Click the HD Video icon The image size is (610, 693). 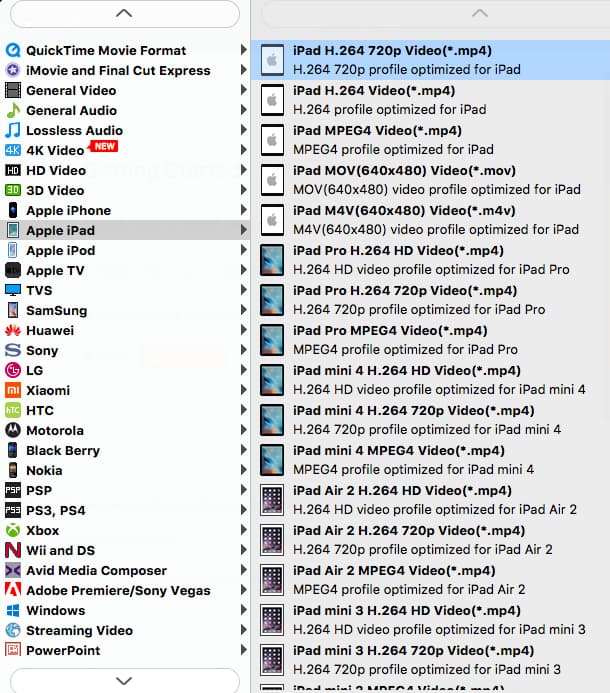pyautogui.click(x=13, y=170)
